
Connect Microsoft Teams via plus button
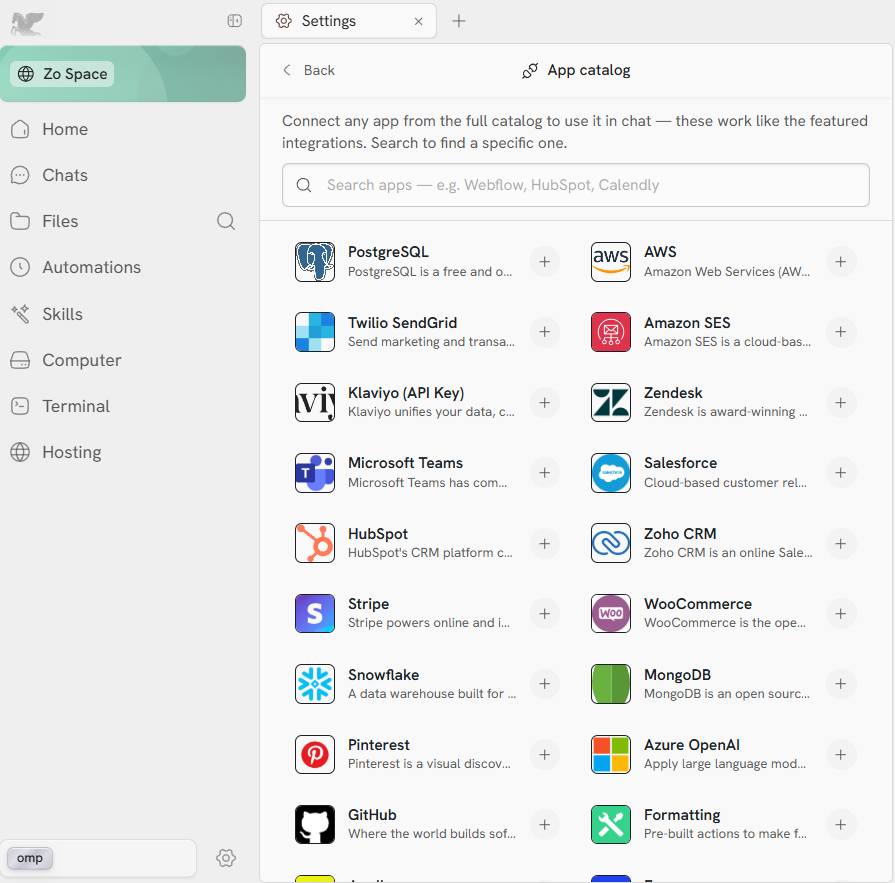point(545,473)
